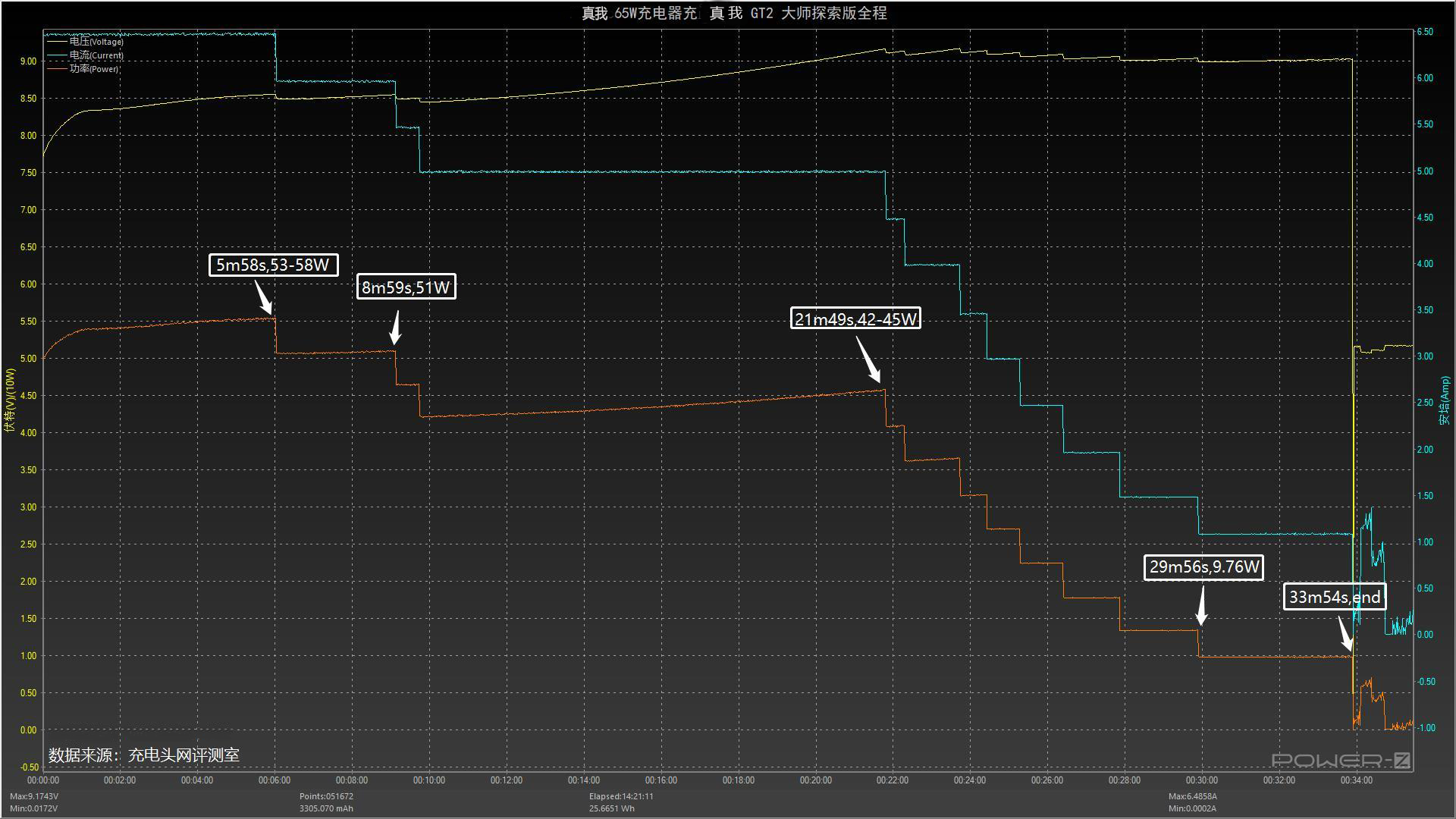Click the 00:16:00 time axis label
This screenshot has height=819, width=1456.
point(661,780)
